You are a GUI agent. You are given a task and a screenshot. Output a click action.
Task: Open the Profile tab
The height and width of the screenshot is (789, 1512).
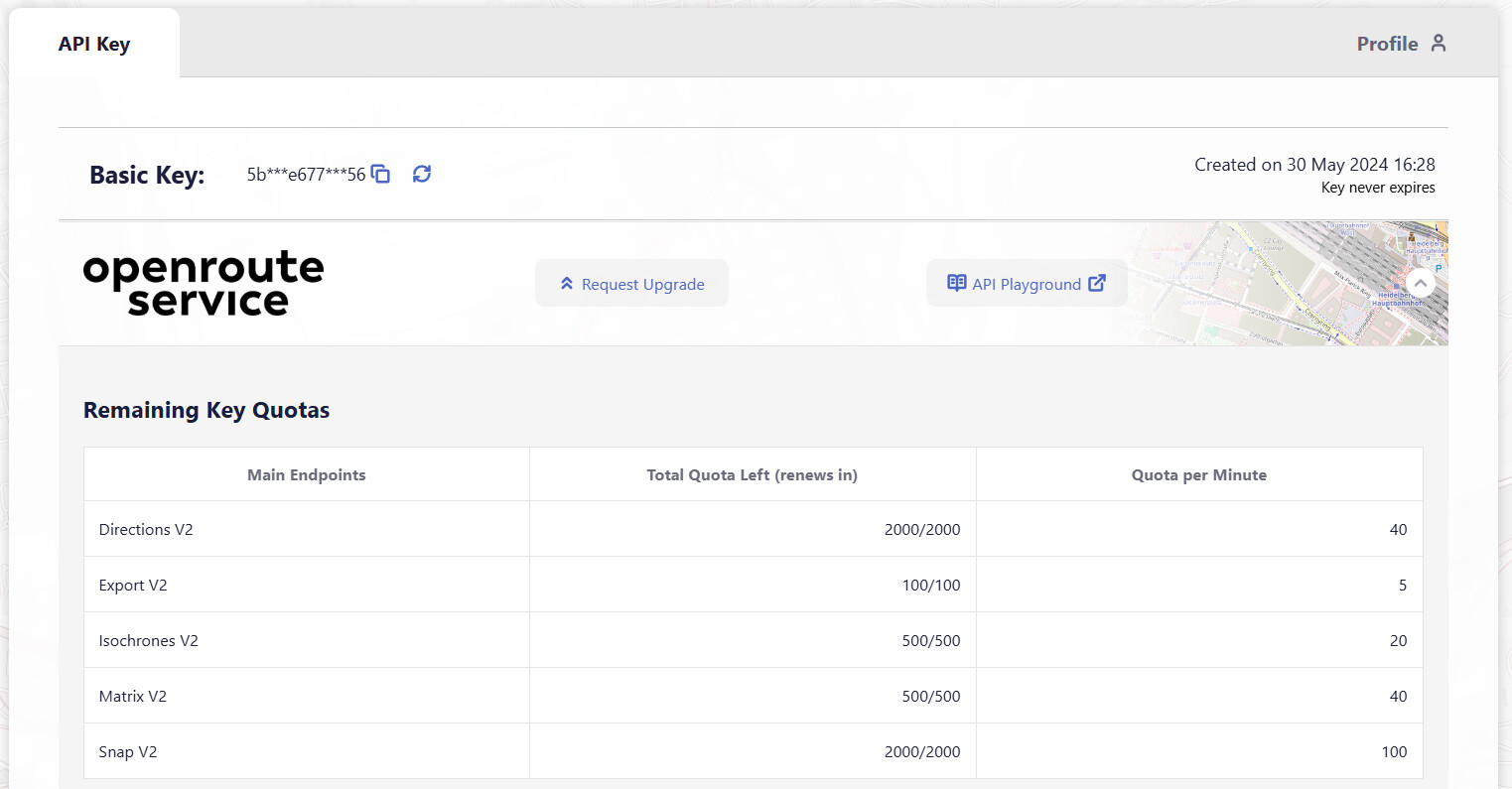(1387, 44)
